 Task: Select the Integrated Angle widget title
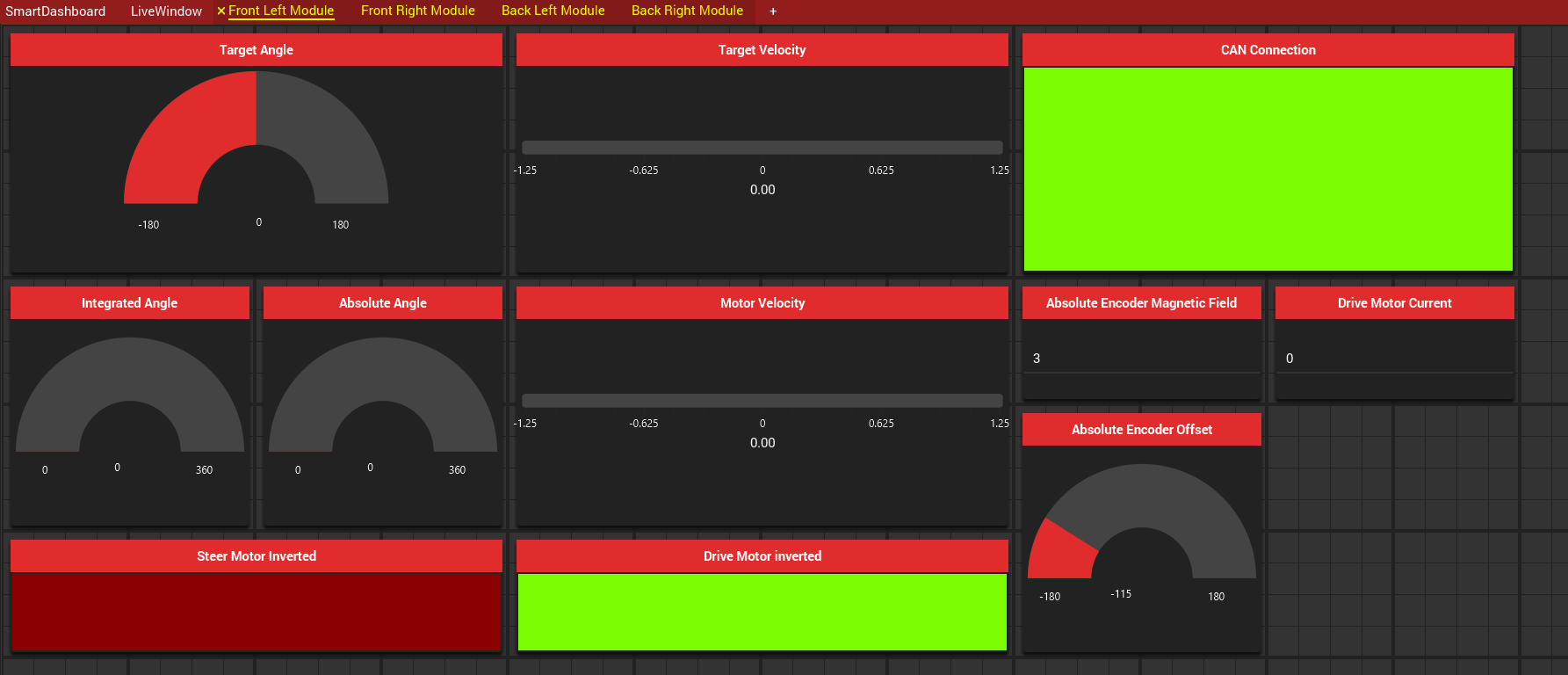pyautogui.click(x=130, y=303)
